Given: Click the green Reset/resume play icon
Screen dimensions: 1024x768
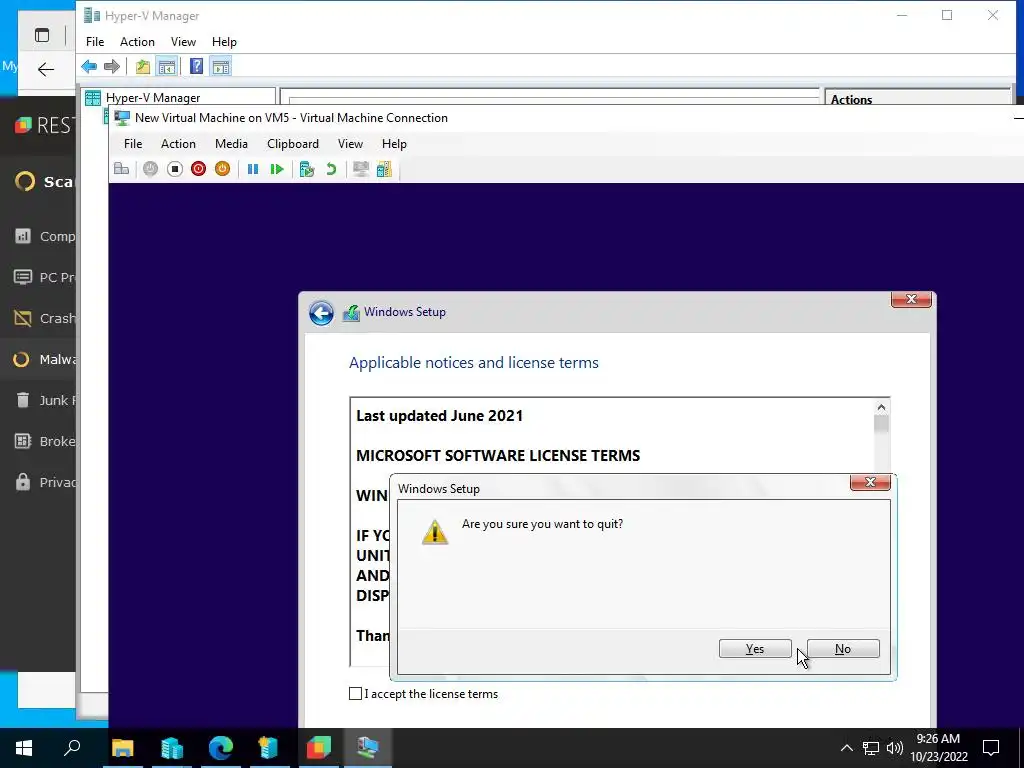Looking at the screenshot, I should tap(277, 169).
